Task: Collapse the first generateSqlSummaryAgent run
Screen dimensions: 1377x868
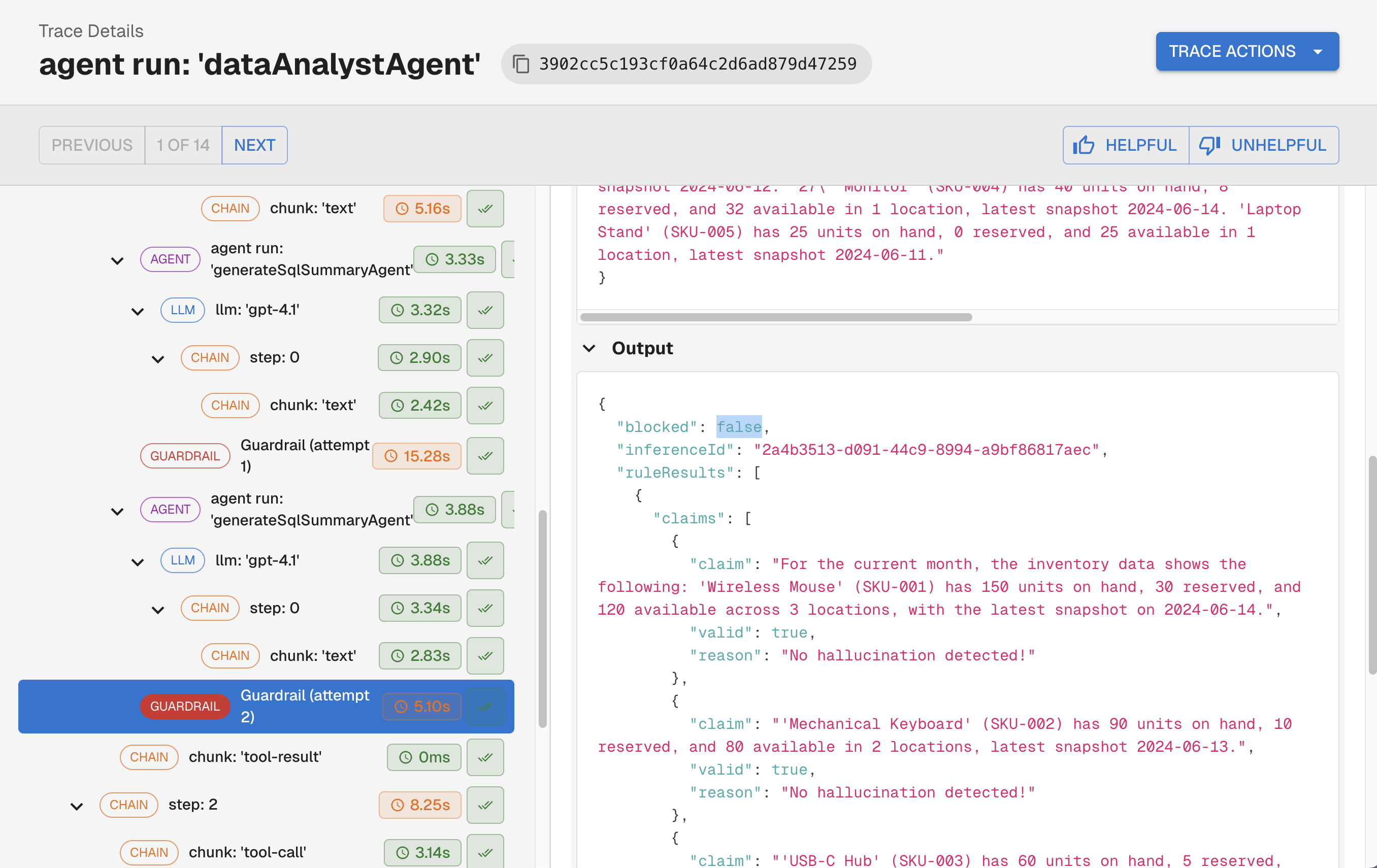Action: click(117, 260)
